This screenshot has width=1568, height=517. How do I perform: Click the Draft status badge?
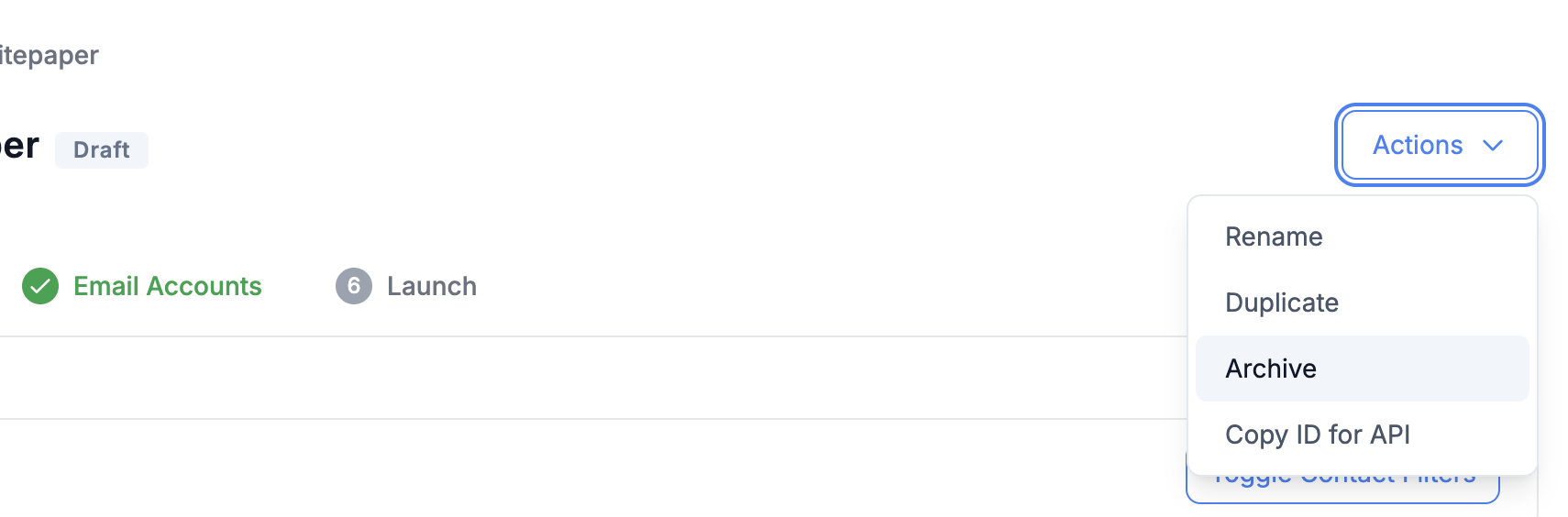[x=102, y=149]
